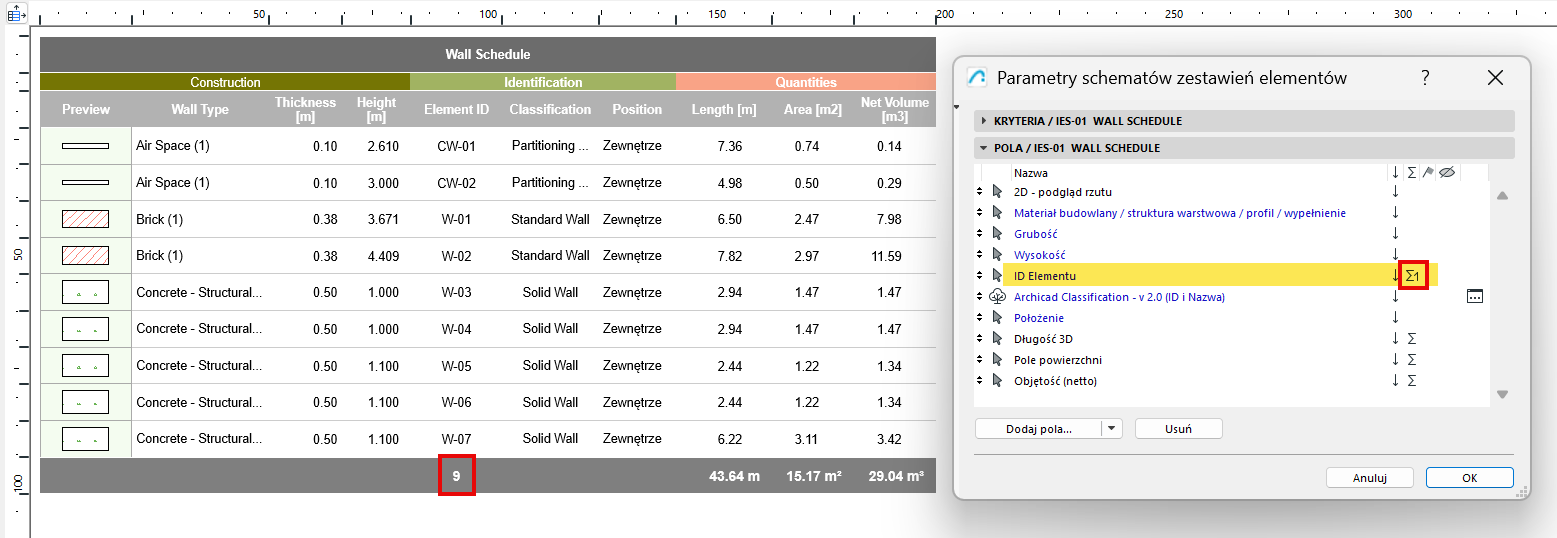1557x538 pixels.
Task: Click the sum column header icon
Action: (1411, 173)
